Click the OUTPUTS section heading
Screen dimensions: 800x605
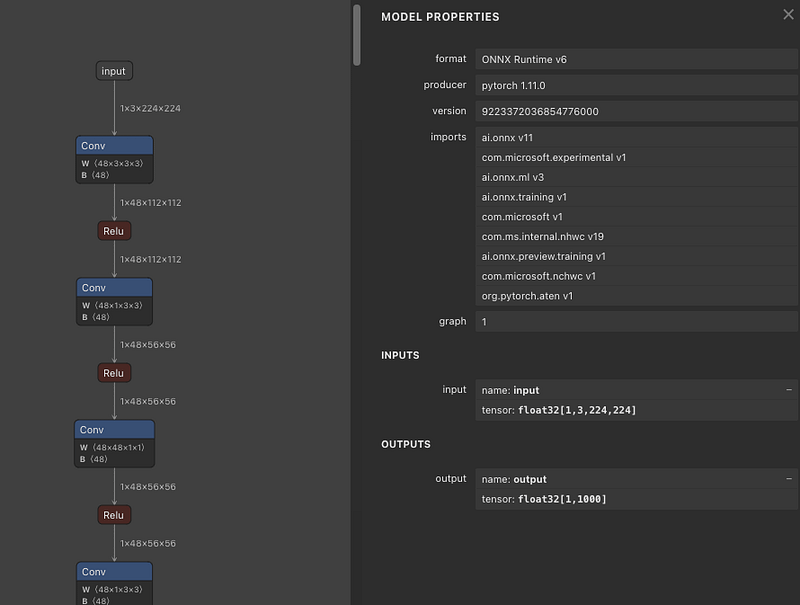(x=406, y=444)
